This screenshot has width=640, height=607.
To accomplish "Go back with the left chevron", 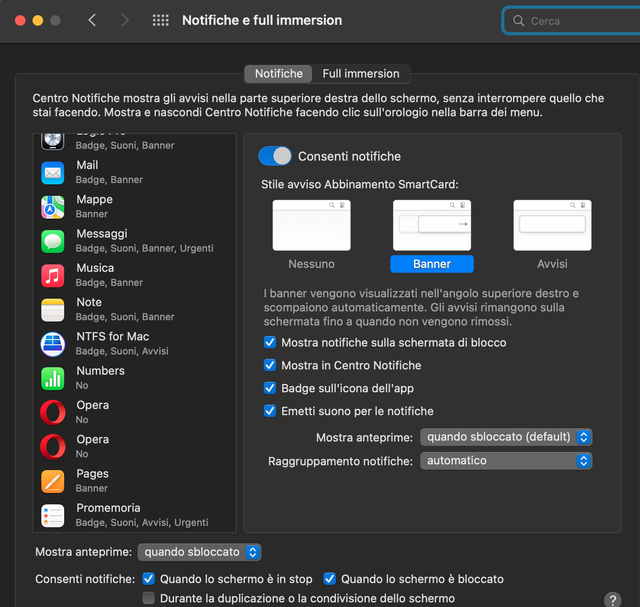I will [x=92, y=20].
